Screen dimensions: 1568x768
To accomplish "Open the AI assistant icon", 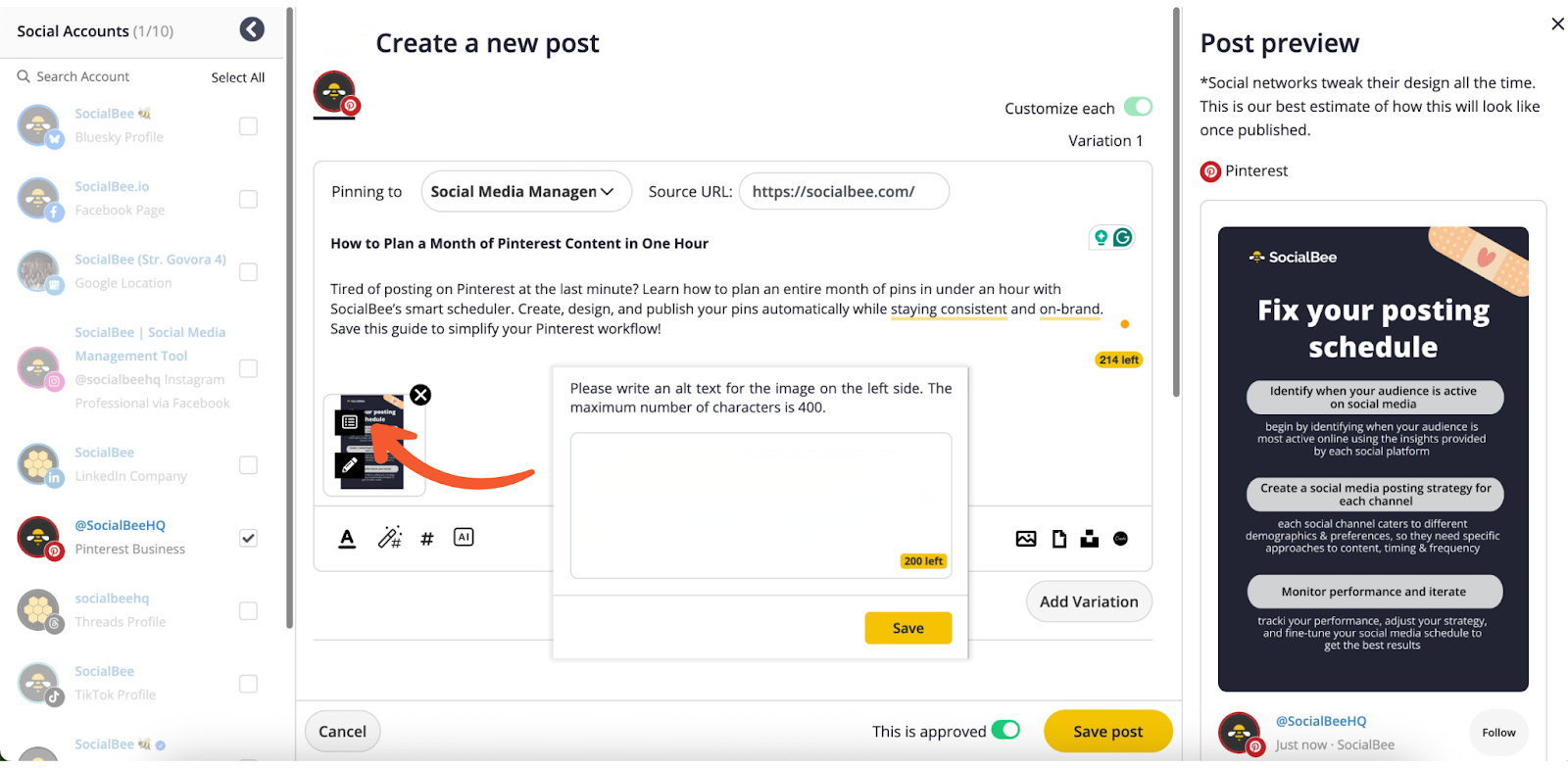I will (464, 537).
